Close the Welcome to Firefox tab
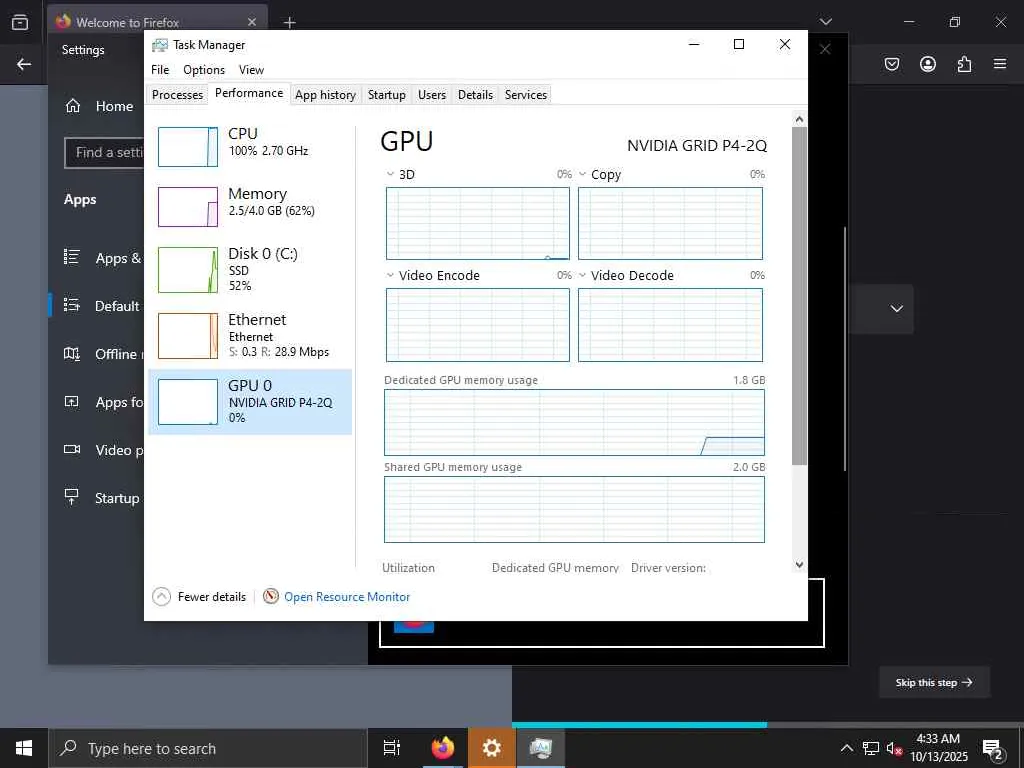The height and width of the screenshot is (768, 1024). point(252,22)
